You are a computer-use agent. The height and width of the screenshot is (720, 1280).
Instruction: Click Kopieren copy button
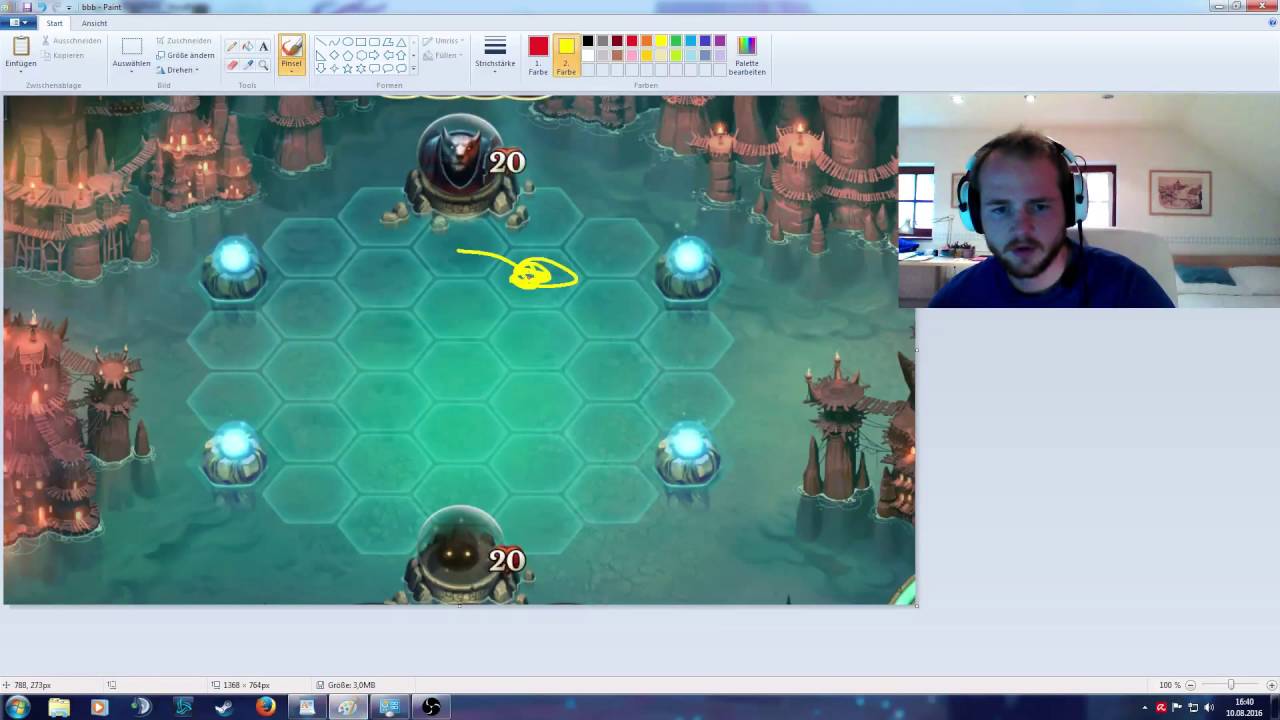[62, 55]
